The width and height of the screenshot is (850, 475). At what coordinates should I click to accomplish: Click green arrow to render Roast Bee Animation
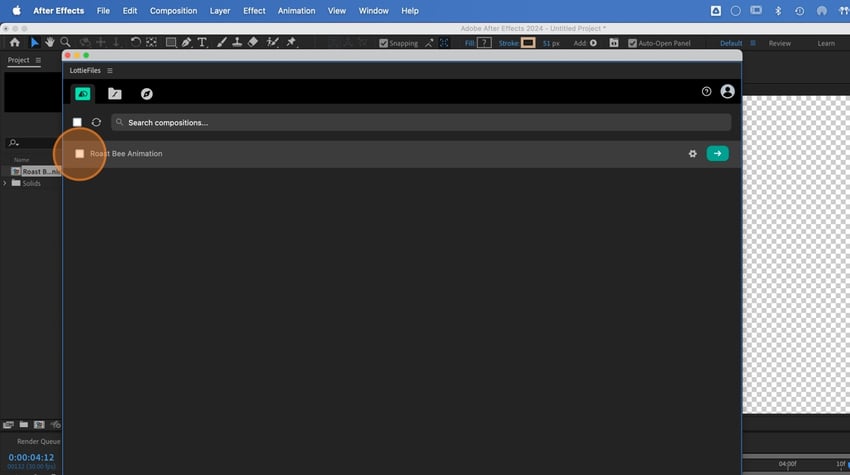[x=717, y=153]
